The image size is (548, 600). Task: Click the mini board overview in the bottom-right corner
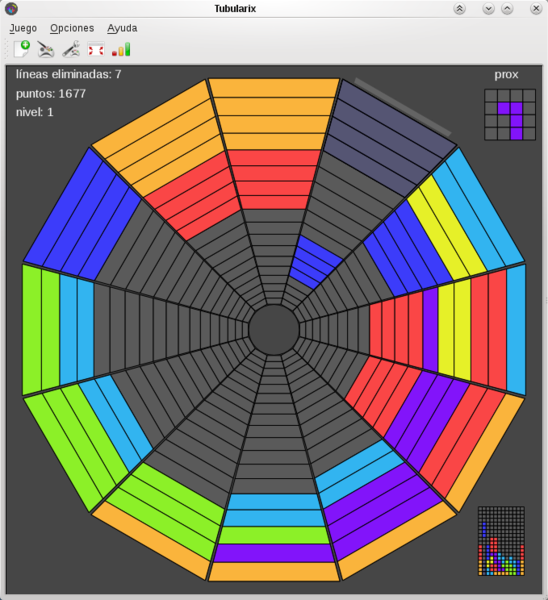pyautogui.click(x=501, y=541)
